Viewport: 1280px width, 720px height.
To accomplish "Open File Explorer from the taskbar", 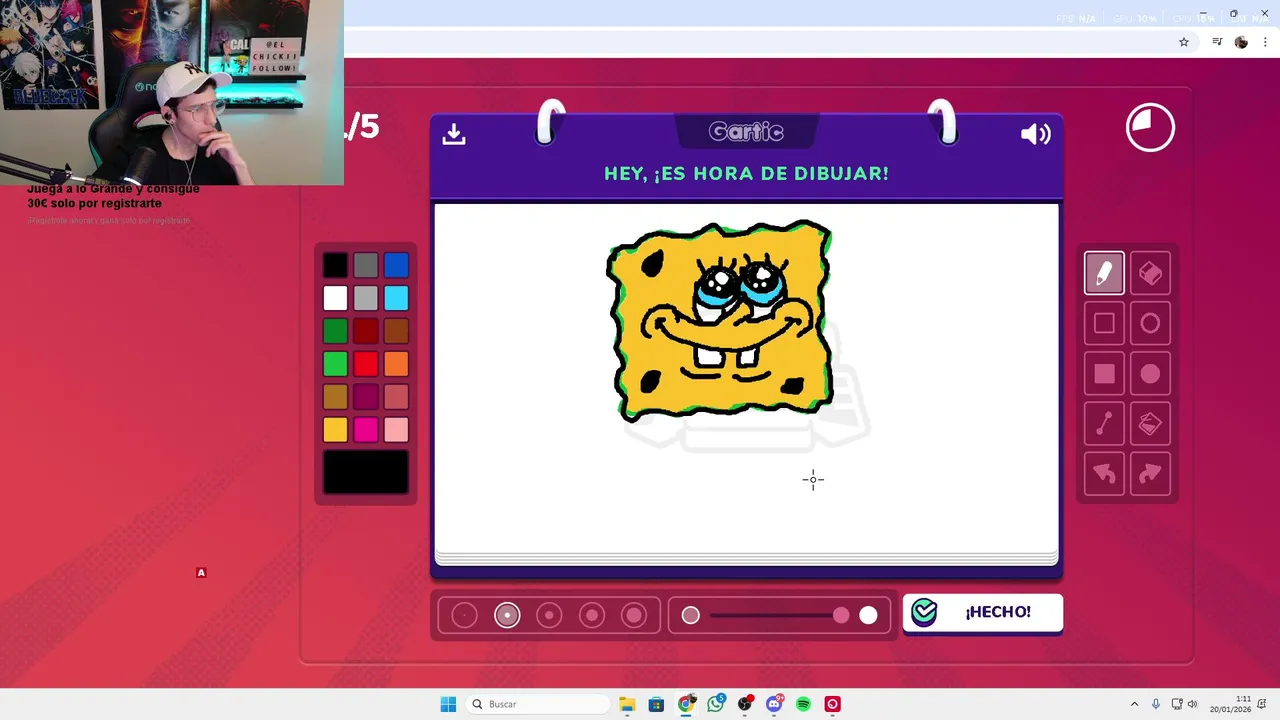I will coord(627,704).
